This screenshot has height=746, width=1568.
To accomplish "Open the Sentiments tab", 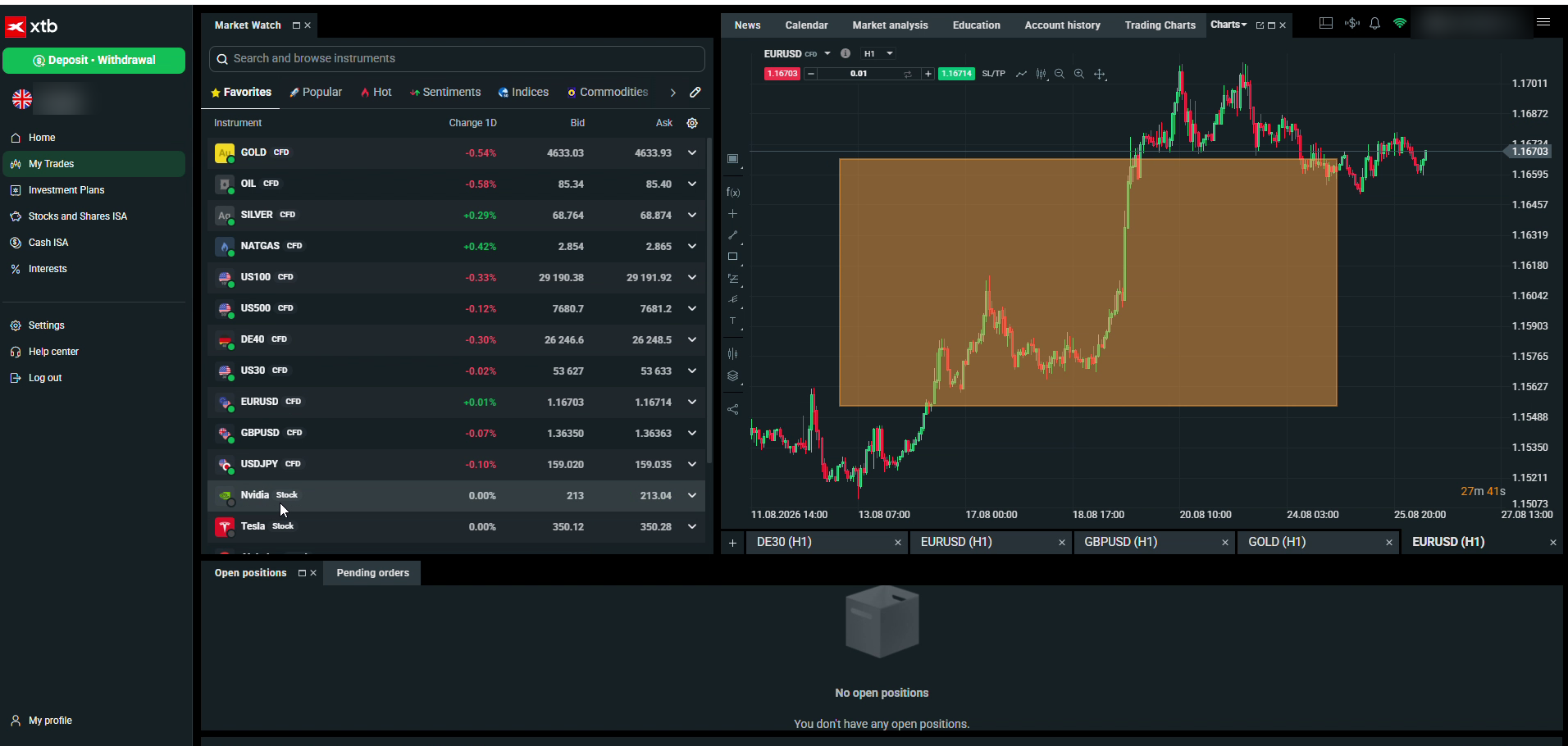I will [x=445, y=92].
